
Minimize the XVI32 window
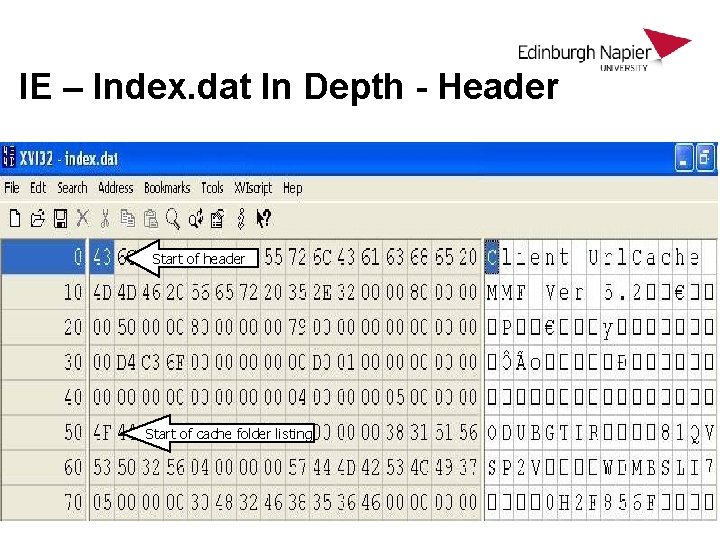pyautogui.click(x=684, y=158)
